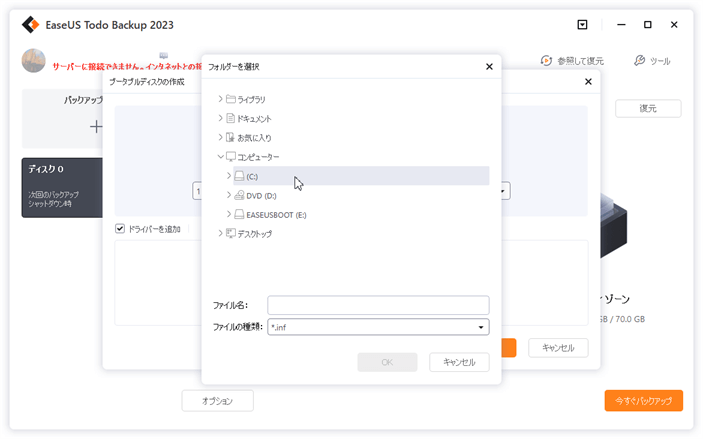Click the ライブラリ folder icon

230,99
